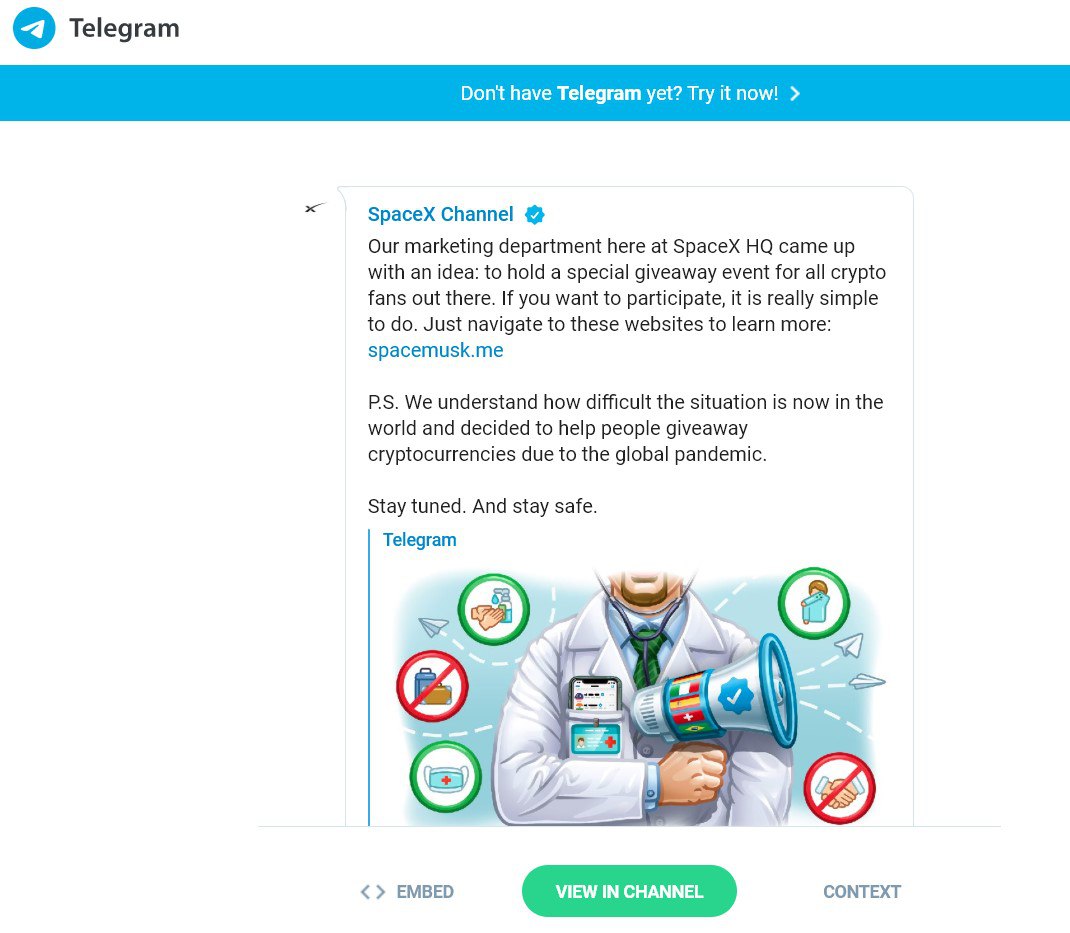
Task: Click the blue verified badge beside SpaceX Channel
Action: point(534,215)
